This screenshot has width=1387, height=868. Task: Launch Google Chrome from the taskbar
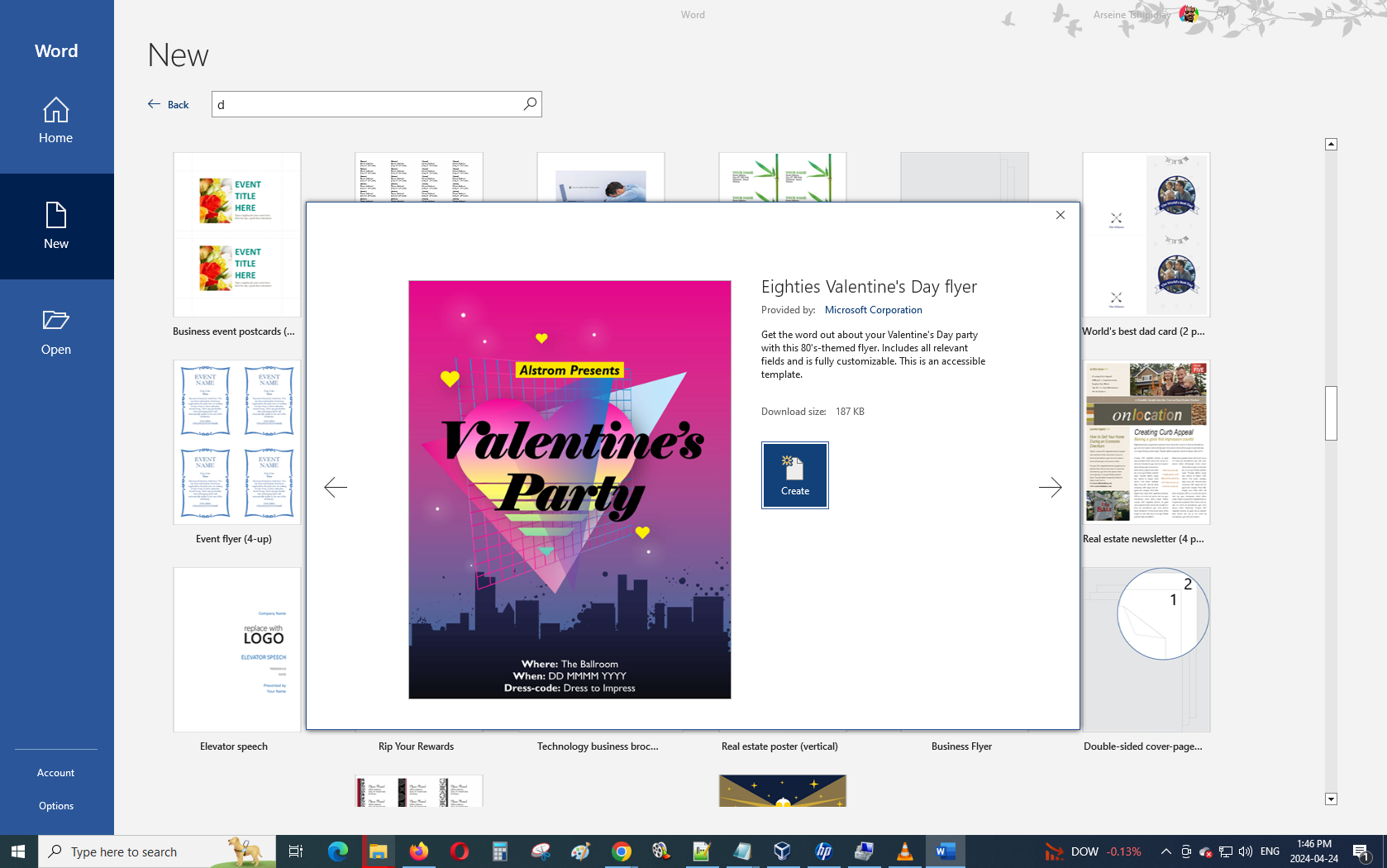(x=622, y=851)
